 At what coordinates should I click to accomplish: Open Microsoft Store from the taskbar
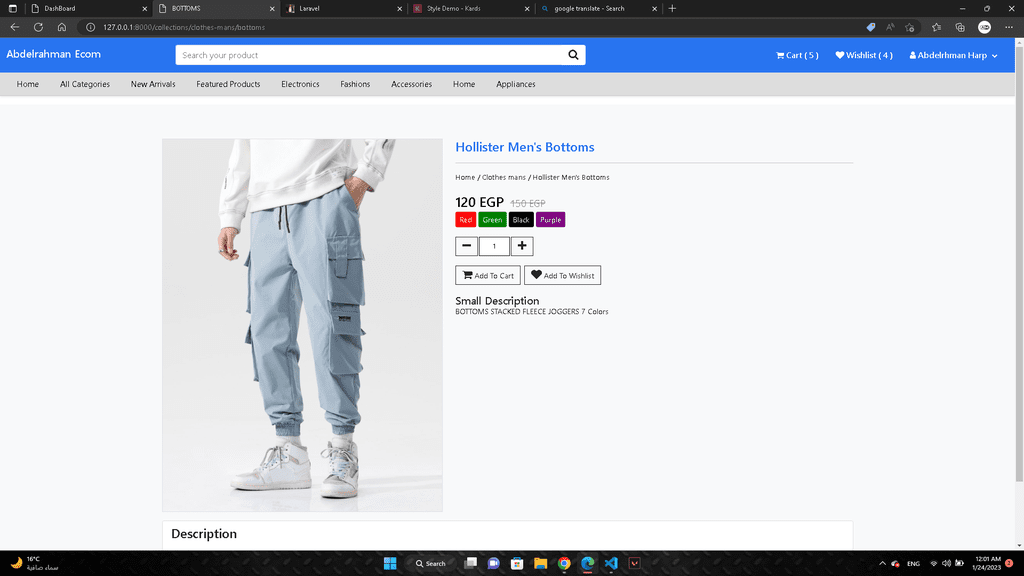click(x=517, y=564)
